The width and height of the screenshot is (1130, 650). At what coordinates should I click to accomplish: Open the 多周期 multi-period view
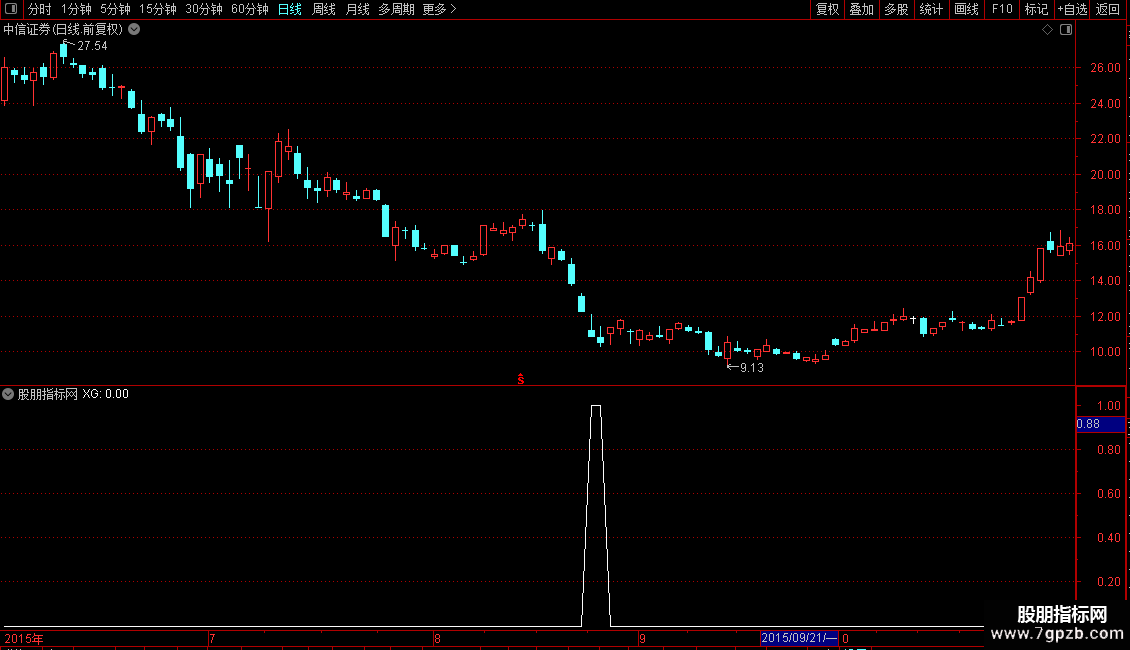click(396, 9)
